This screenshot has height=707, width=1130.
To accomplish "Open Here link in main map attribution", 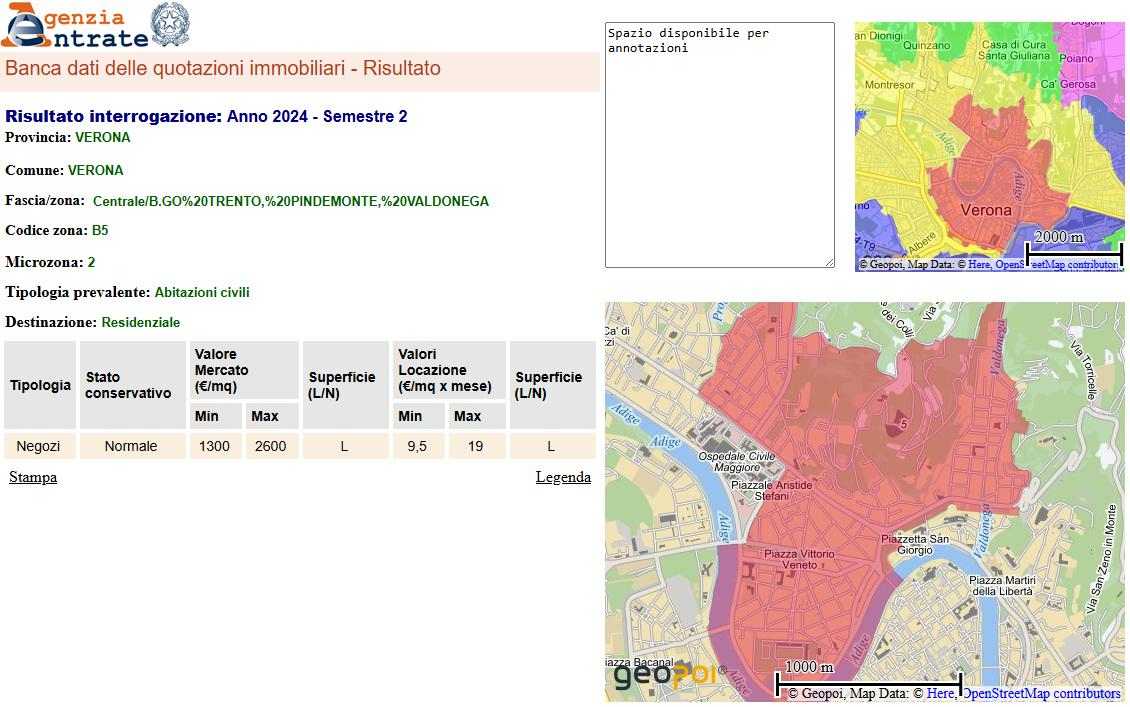I will pos(940,693).
